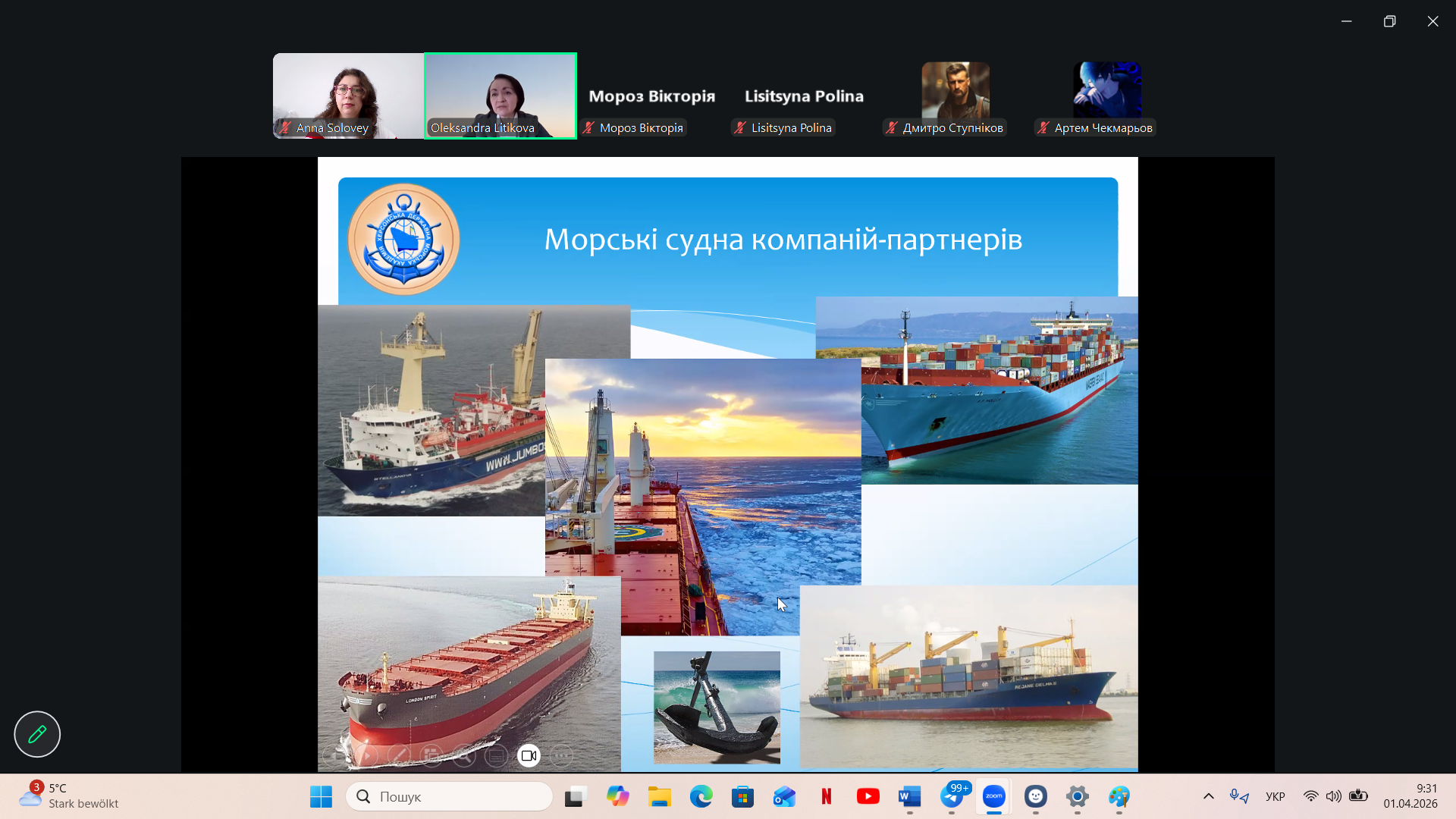Click the Пошук taskbar search field
Image resolution: width=1456 pixels, height=819 pixels.
click(449, 796)
